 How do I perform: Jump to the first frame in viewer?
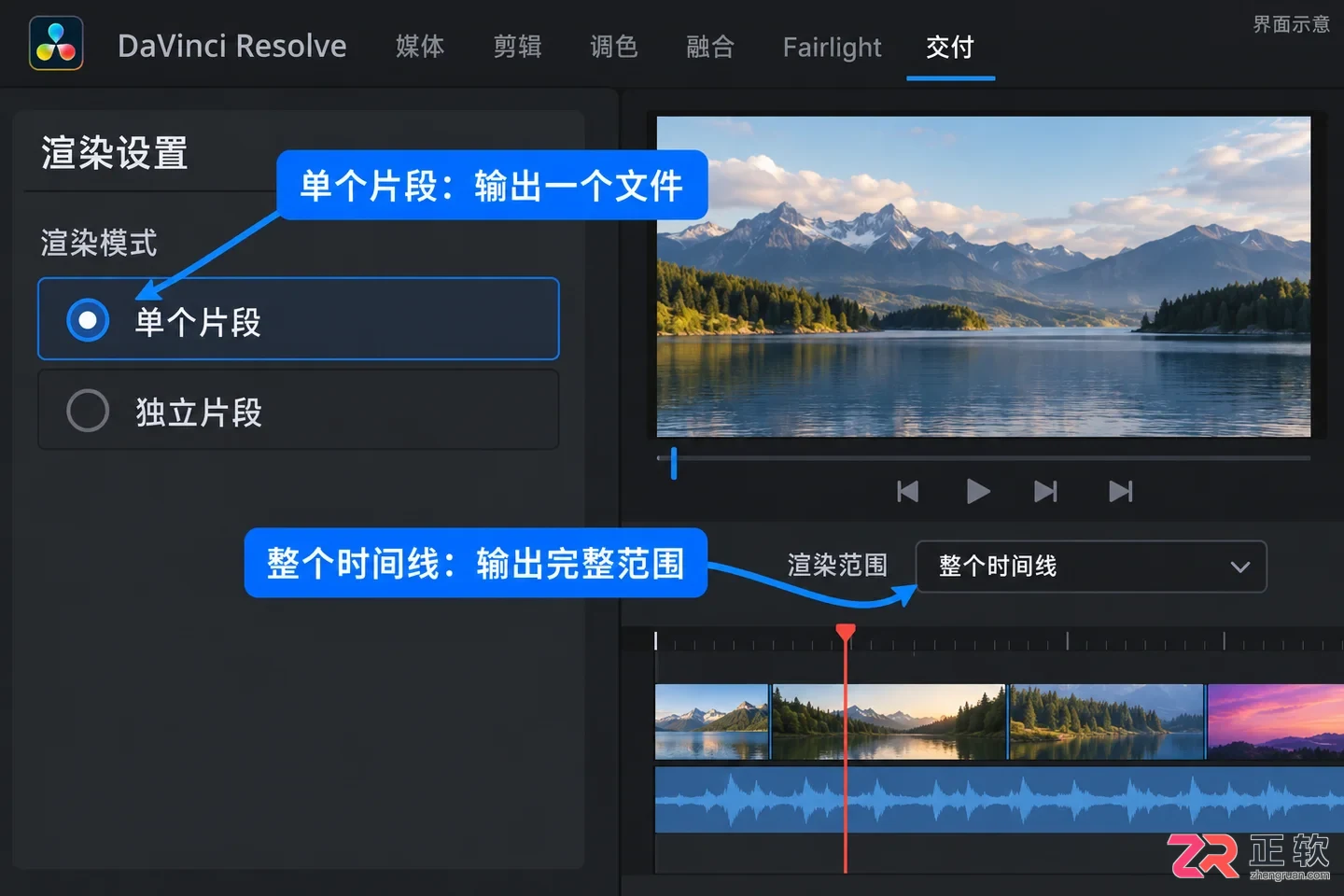(907, 491)
